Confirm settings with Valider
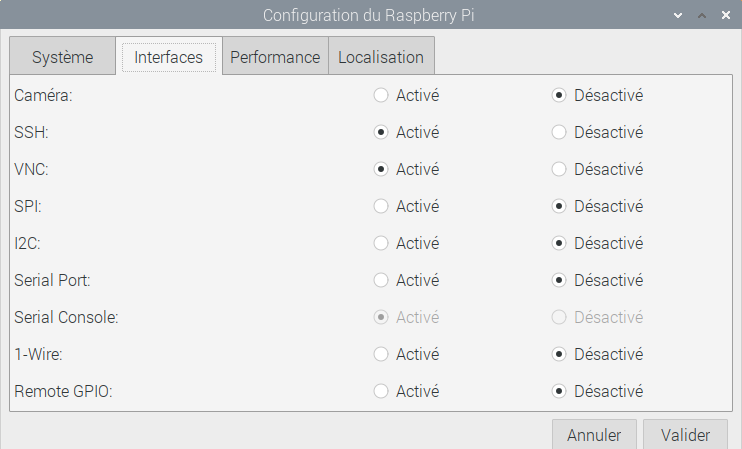This screenshot has height=449, width=742. pyautogui.click(x=685, y=435)
